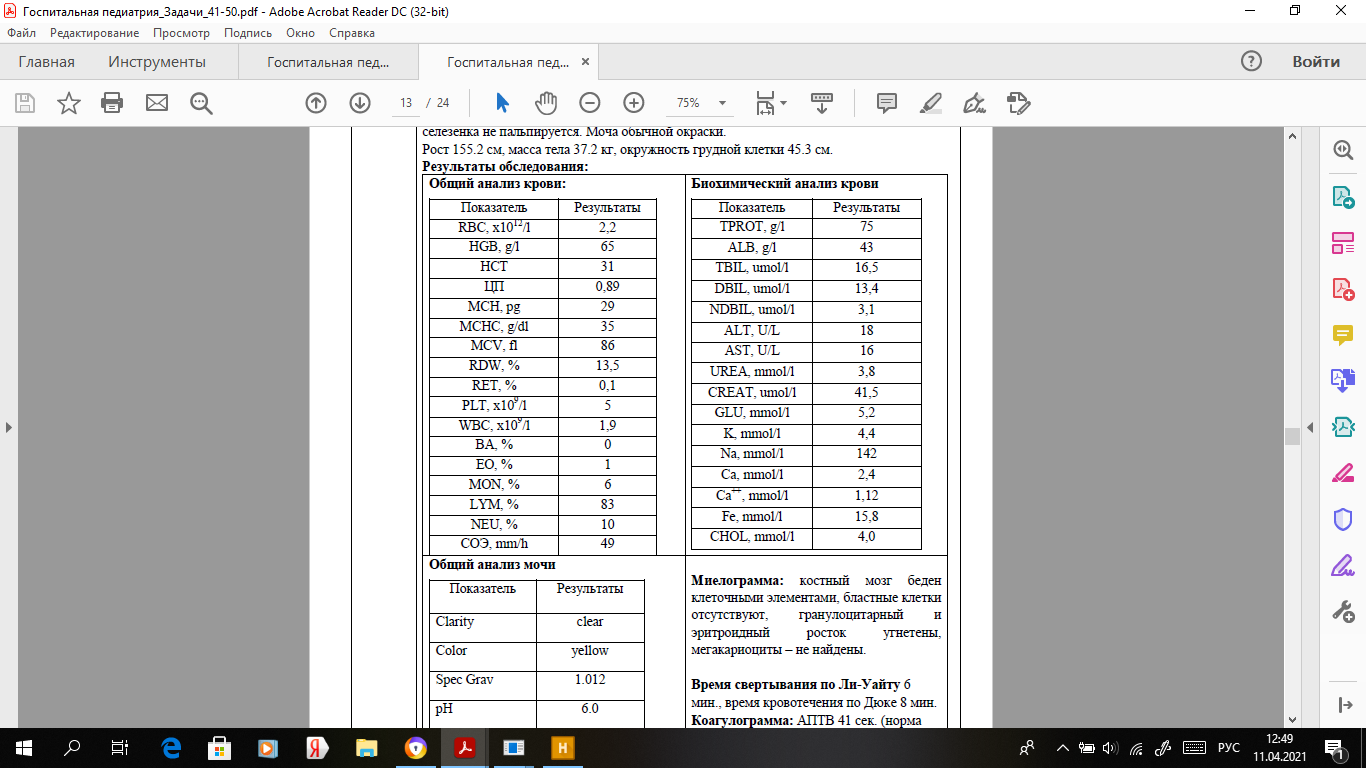Click the Save file floppy disk icon
This screenshot has width=1366, height=768.
coord(25,103)
